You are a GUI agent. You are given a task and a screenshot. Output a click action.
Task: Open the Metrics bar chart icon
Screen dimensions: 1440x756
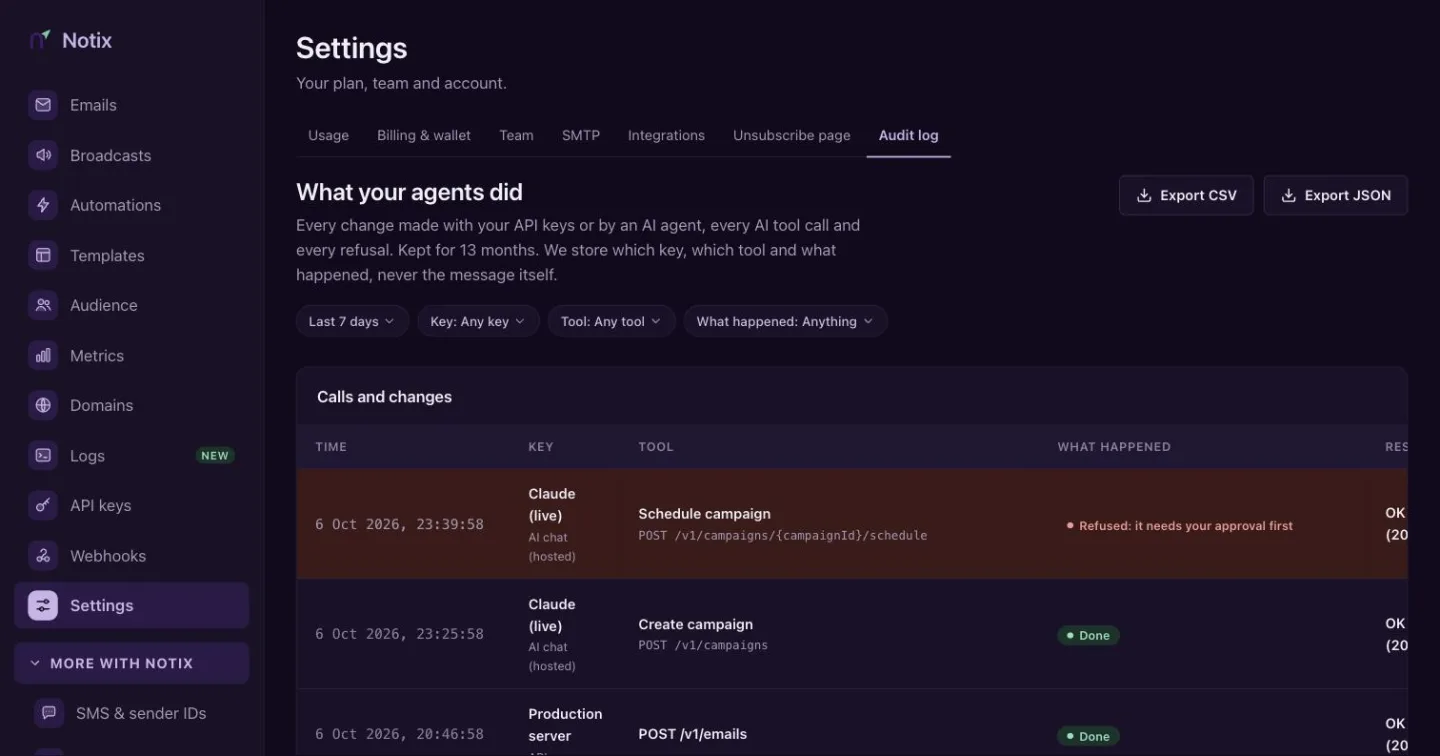43,355
